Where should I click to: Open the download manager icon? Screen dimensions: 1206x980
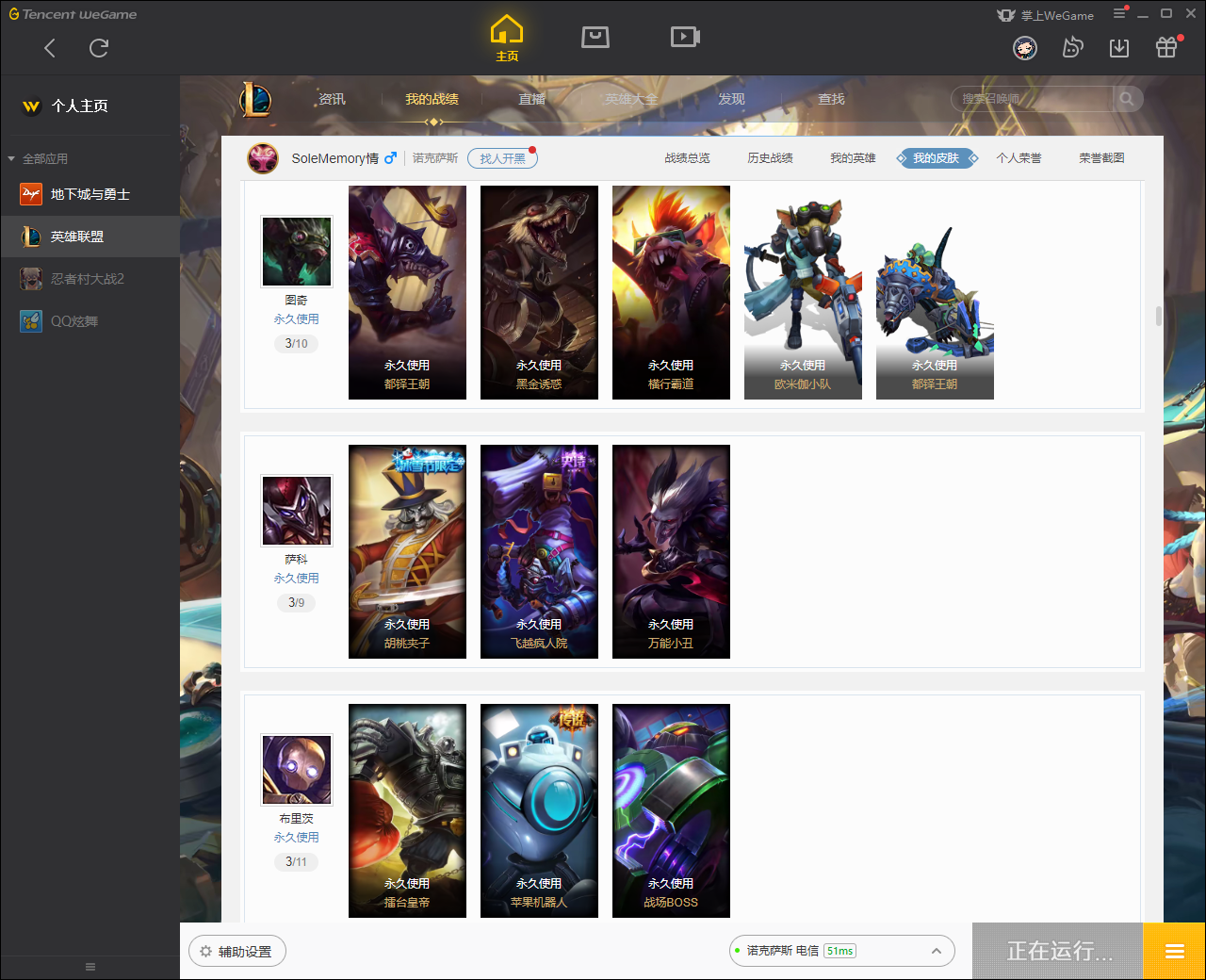pyautogui.click(x=1119, y=48)
